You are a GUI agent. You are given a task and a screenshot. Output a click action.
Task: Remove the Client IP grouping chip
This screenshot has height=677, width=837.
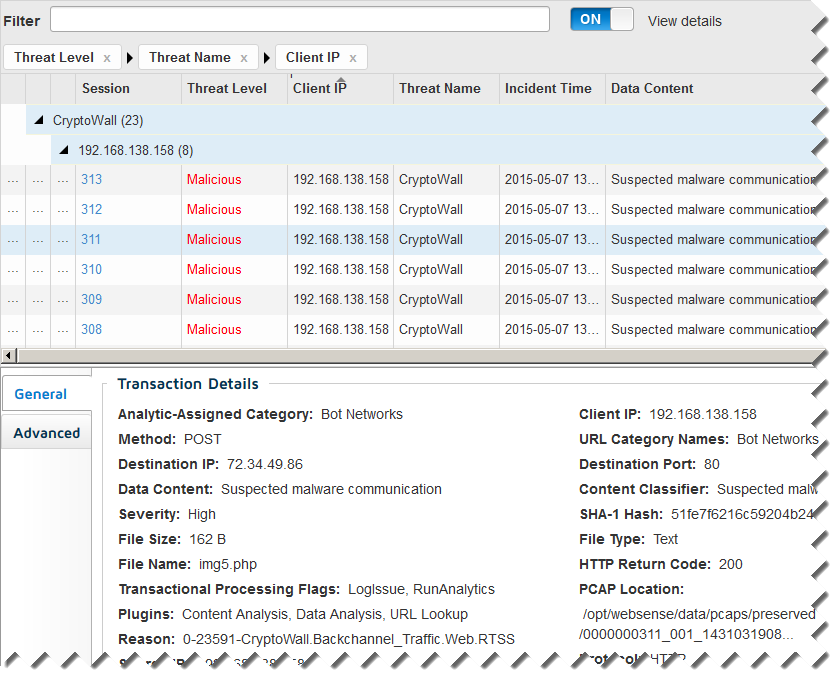[x=353, y=58]
